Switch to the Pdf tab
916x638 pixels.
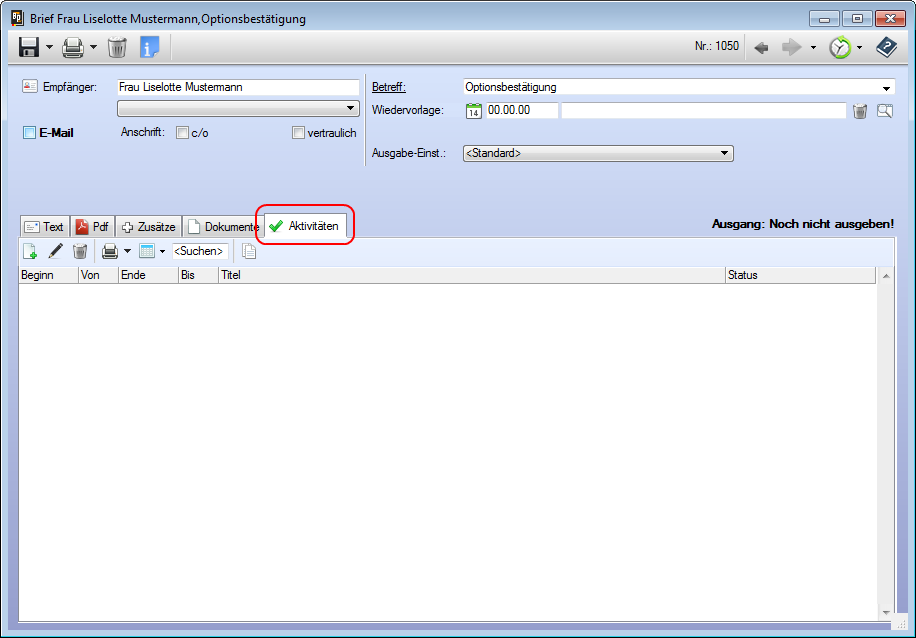click(92, 227)
